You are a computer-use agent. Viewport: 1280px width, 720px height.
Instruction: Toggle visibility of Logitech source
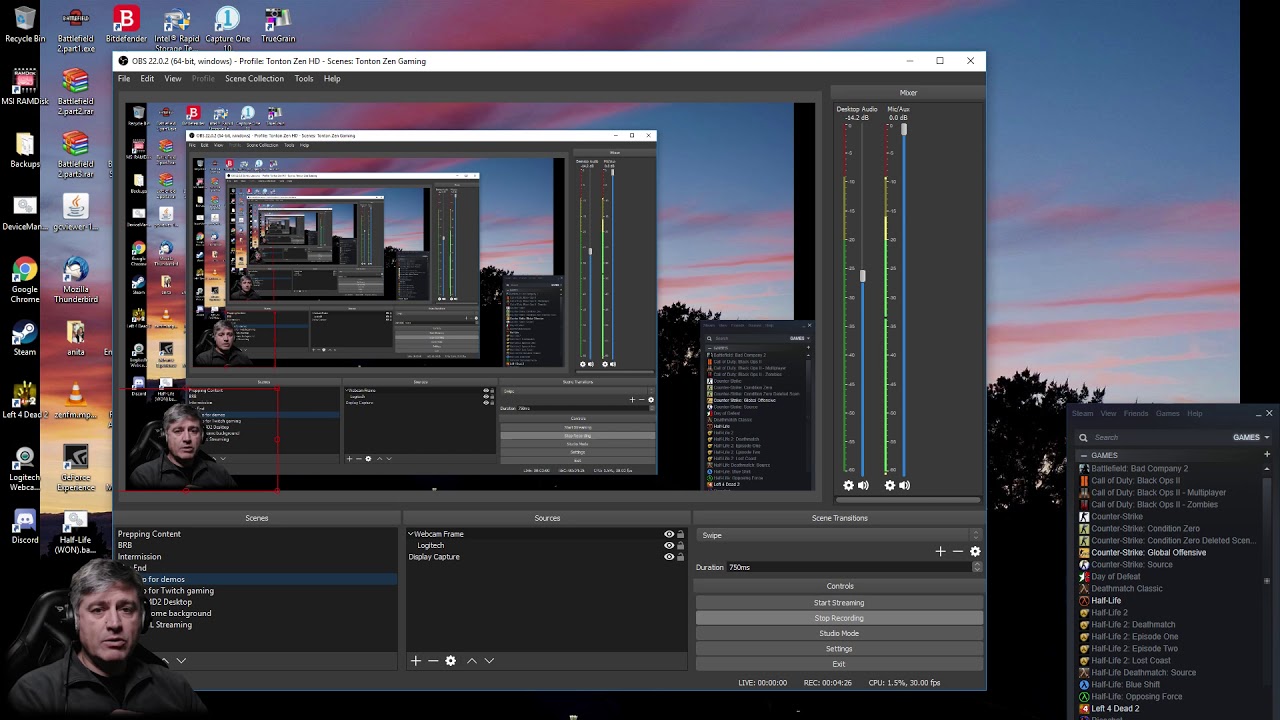tap(669, 545)
